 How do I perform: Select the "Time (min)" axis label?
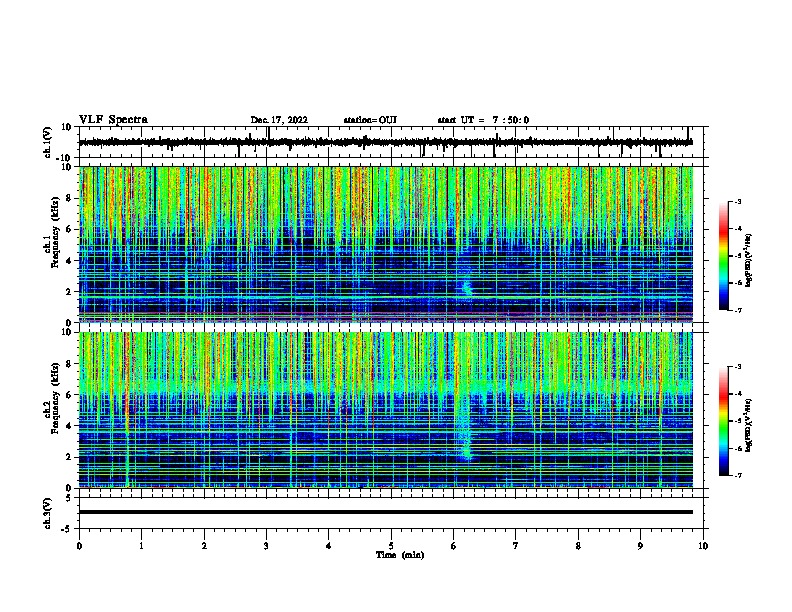400,555
